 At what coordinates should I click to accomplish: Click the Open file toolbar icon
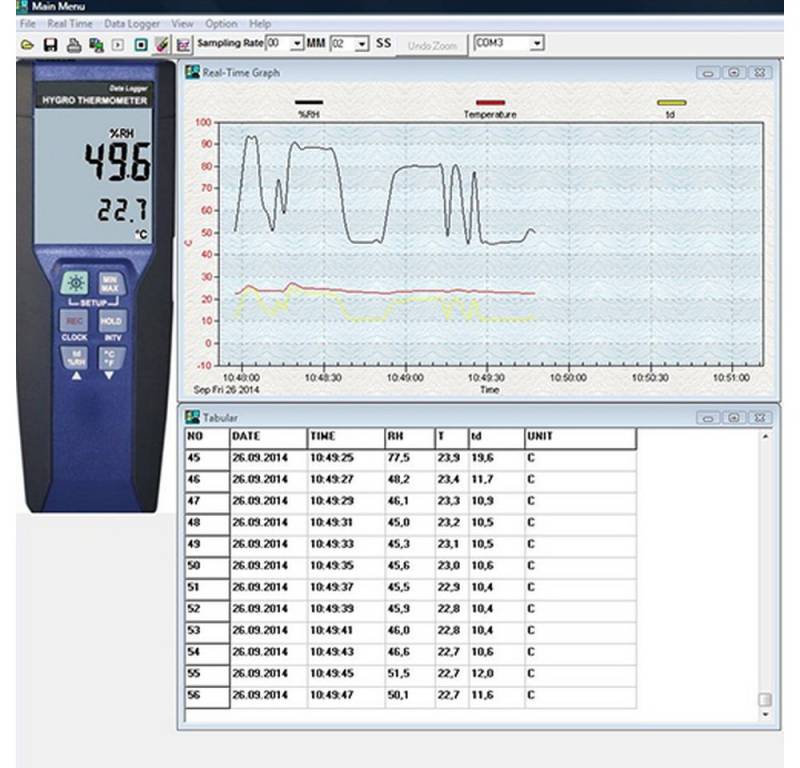pyautogui.click(x=27, y=45)
